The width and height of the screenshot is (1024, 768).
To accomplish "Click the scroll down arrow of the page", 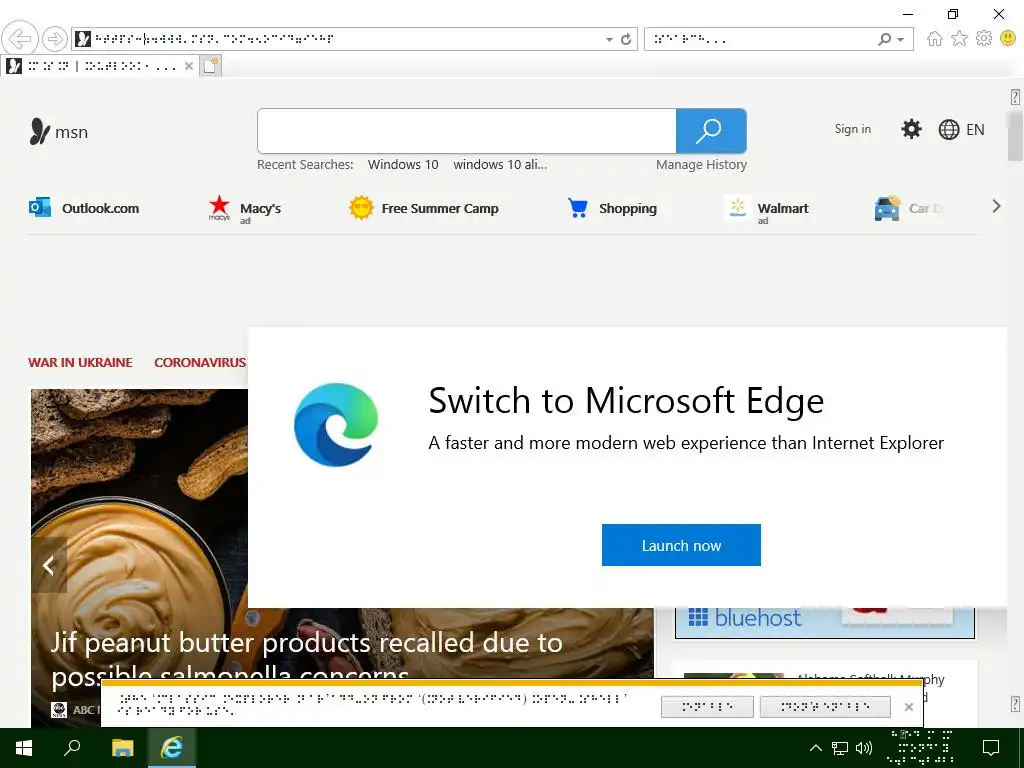I will point(1015,704).
